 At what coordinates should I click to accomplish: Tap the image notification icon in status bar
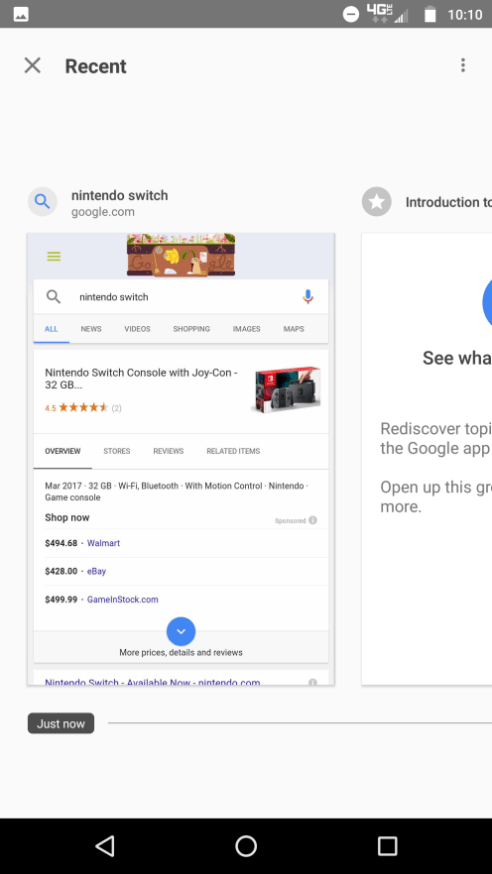point(21,14)
